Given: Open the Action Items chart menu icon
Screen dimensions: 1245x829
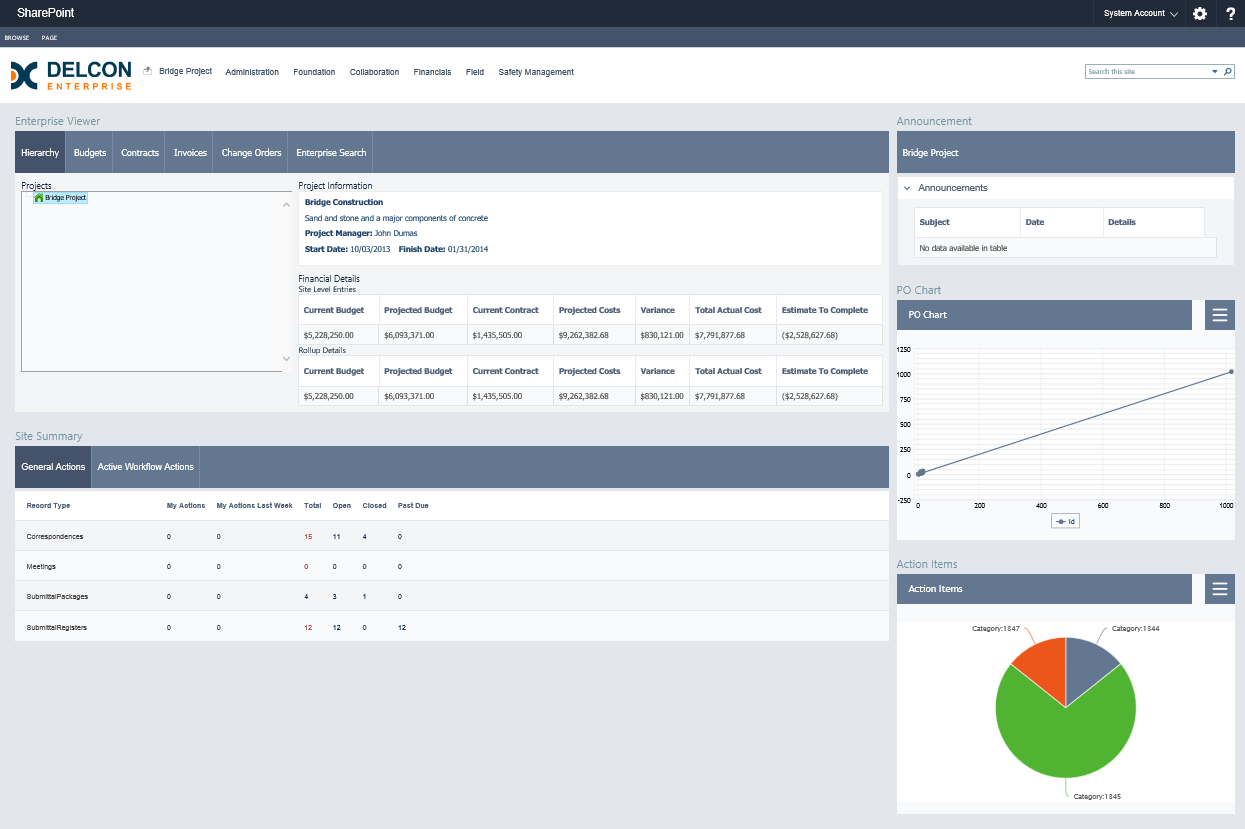Looking at the screenshot, I should point(1219,589).
